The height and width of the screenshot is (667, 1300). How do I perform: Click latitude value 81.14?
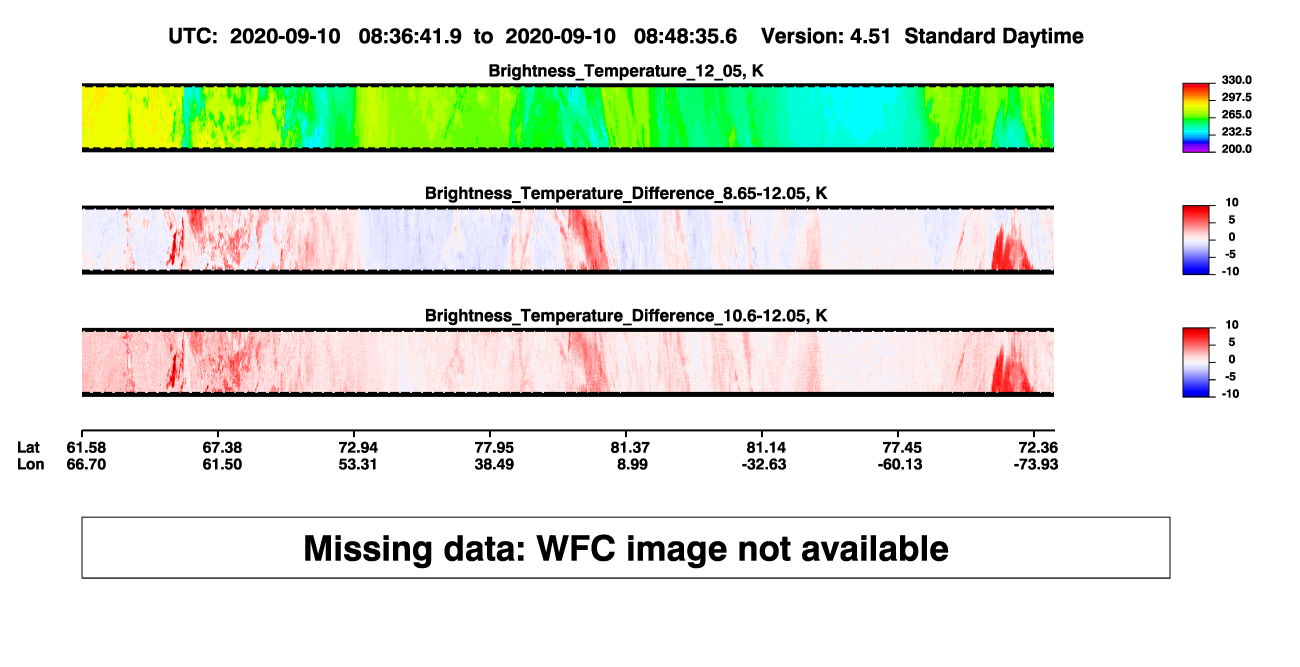[766, 446]
